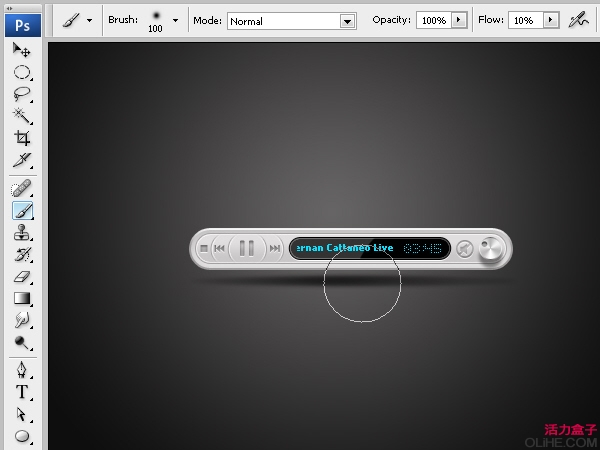This screenshot has height=450, width=600.
Task: Select the Gradient tool
Action: 22,298
